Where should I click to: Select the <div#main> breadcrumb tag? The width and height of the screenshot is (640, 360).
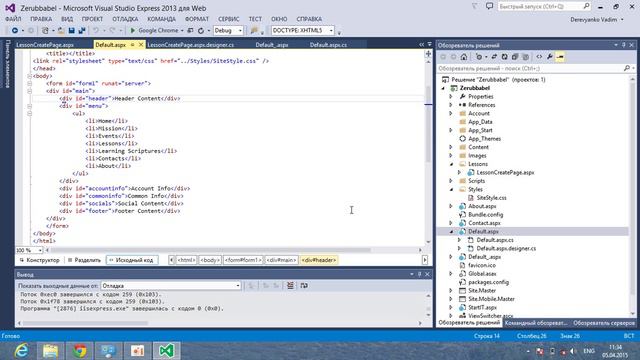281,260
